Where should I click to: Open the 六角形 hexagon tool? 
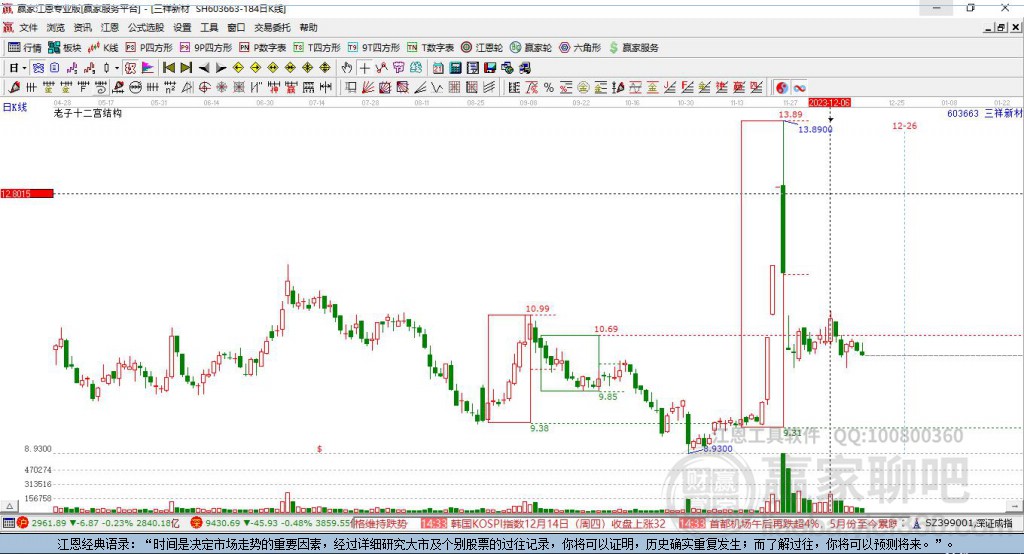580,48
